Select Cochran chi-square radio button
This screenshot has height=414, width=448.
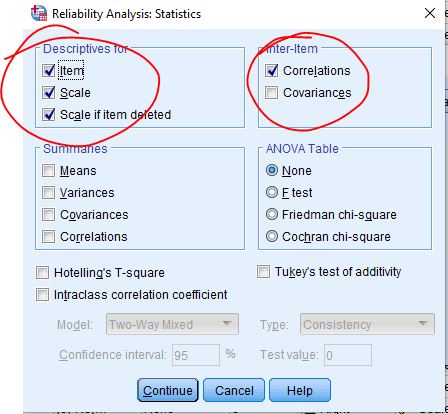pos(272,236)
